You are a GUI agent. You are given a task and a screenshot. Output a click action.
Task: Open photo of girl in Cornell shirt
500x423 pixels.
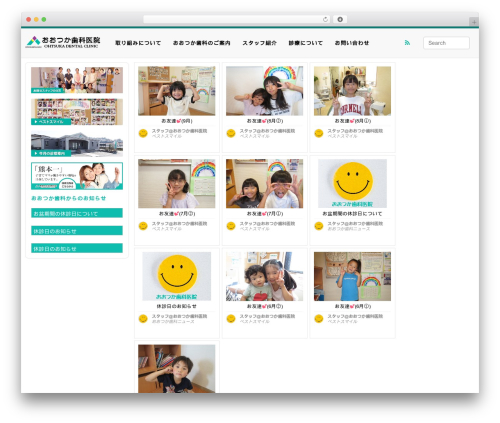352,91
